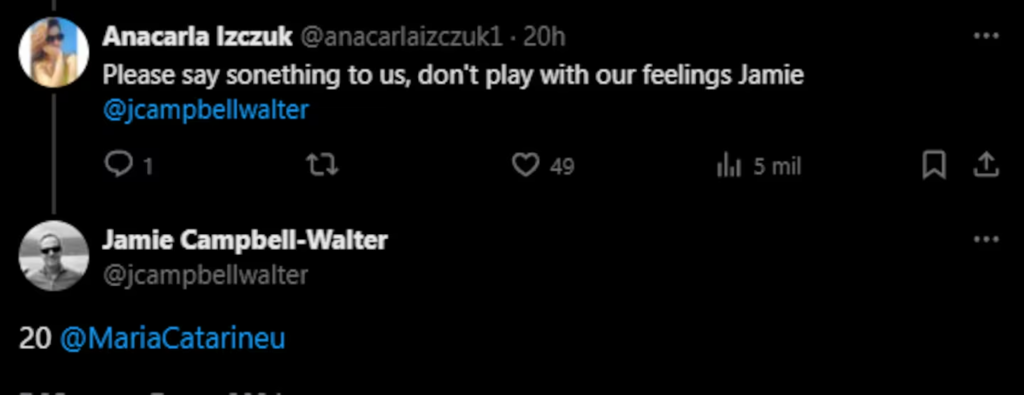The width and height of the screenshot is (1024, 395).
Task: Share the tweet via the upload arrow icon
Action: point(986,165)
